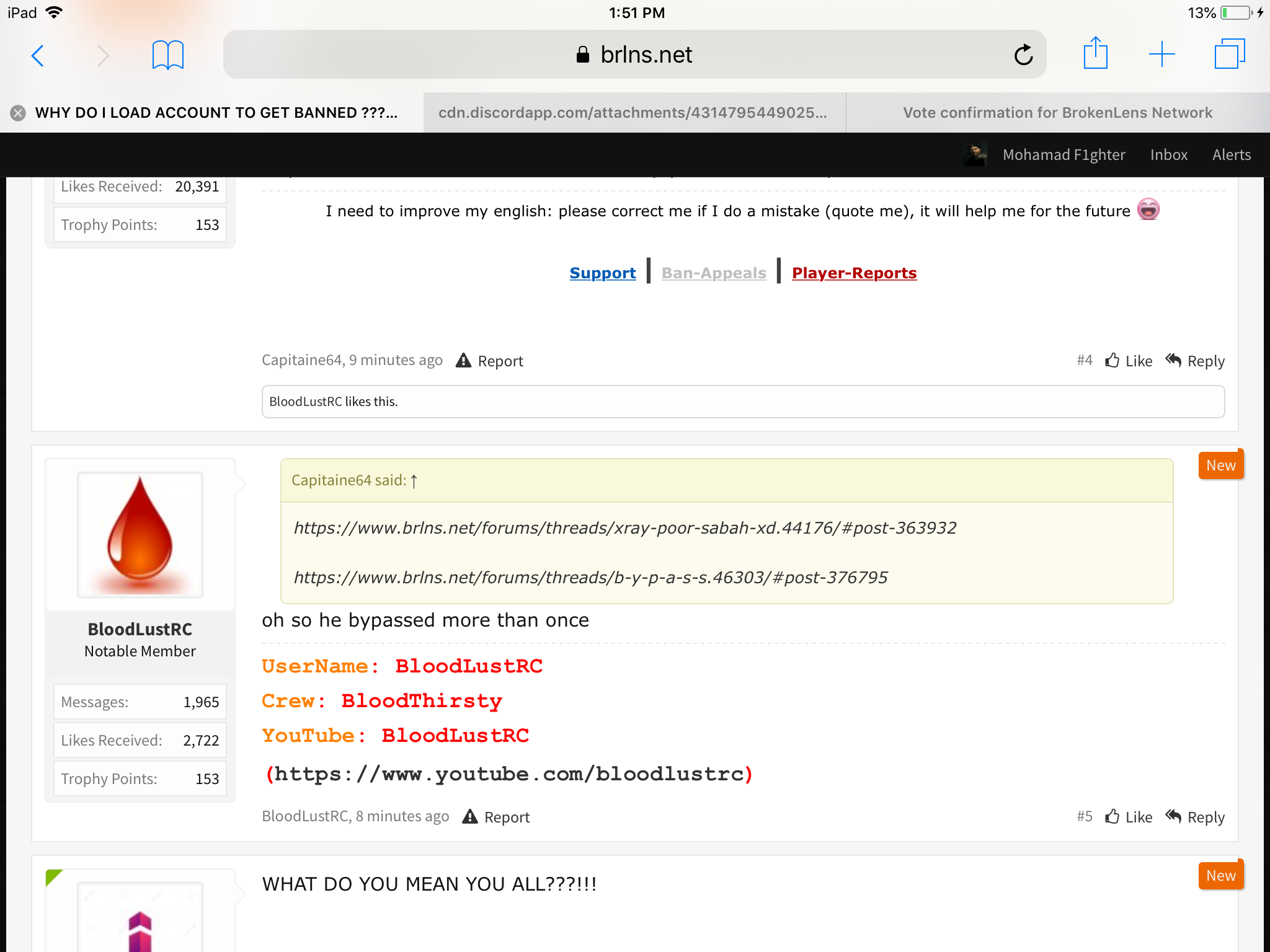
Task: Click the thumbs-up Like icon on post #4
Action: click(x=1112, y=360)
